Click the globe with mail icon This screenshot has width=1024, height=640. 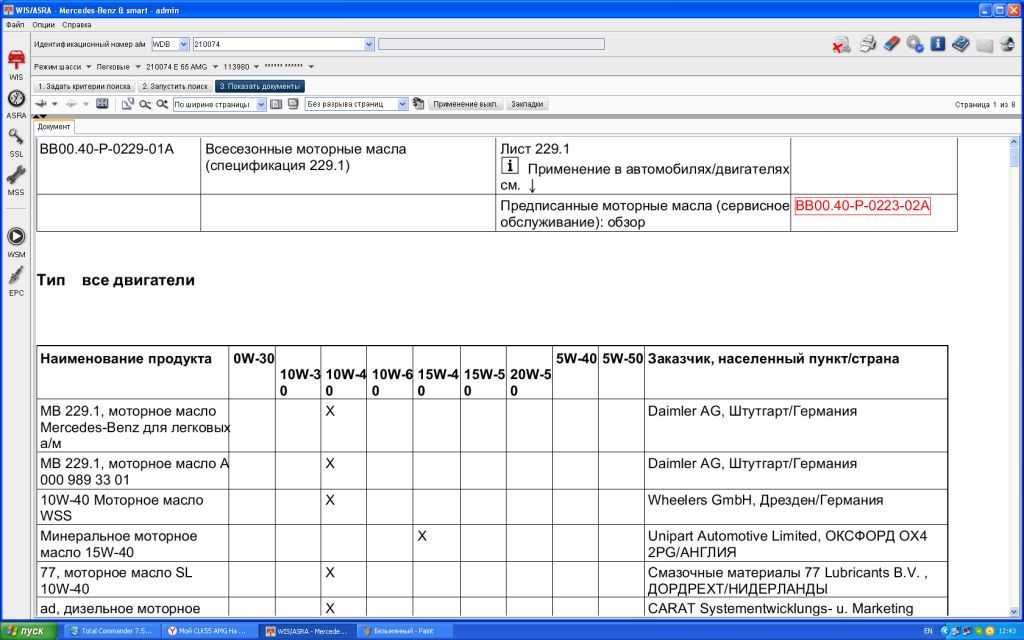pos(1008,44)
